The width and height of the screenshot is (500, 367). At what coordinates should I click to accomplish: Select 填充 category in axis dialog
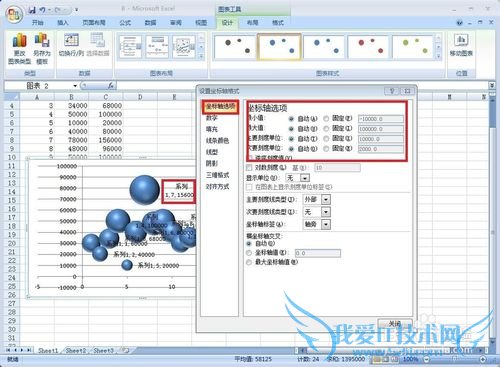pos(212,129)
